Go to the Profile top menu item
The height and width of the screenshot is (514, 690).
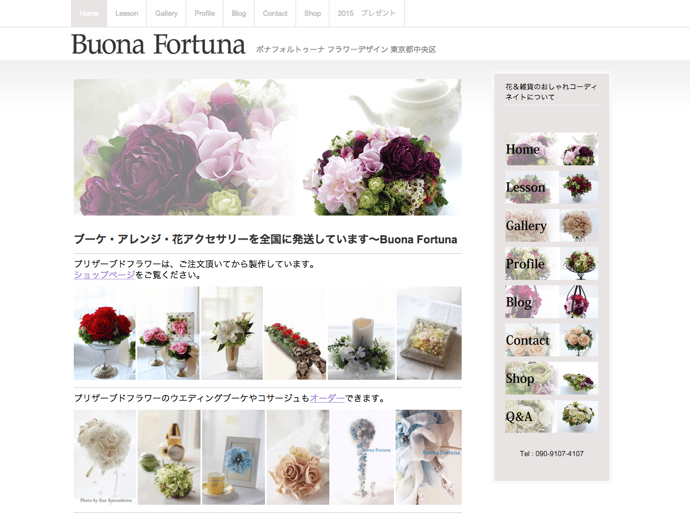[205, 13]
